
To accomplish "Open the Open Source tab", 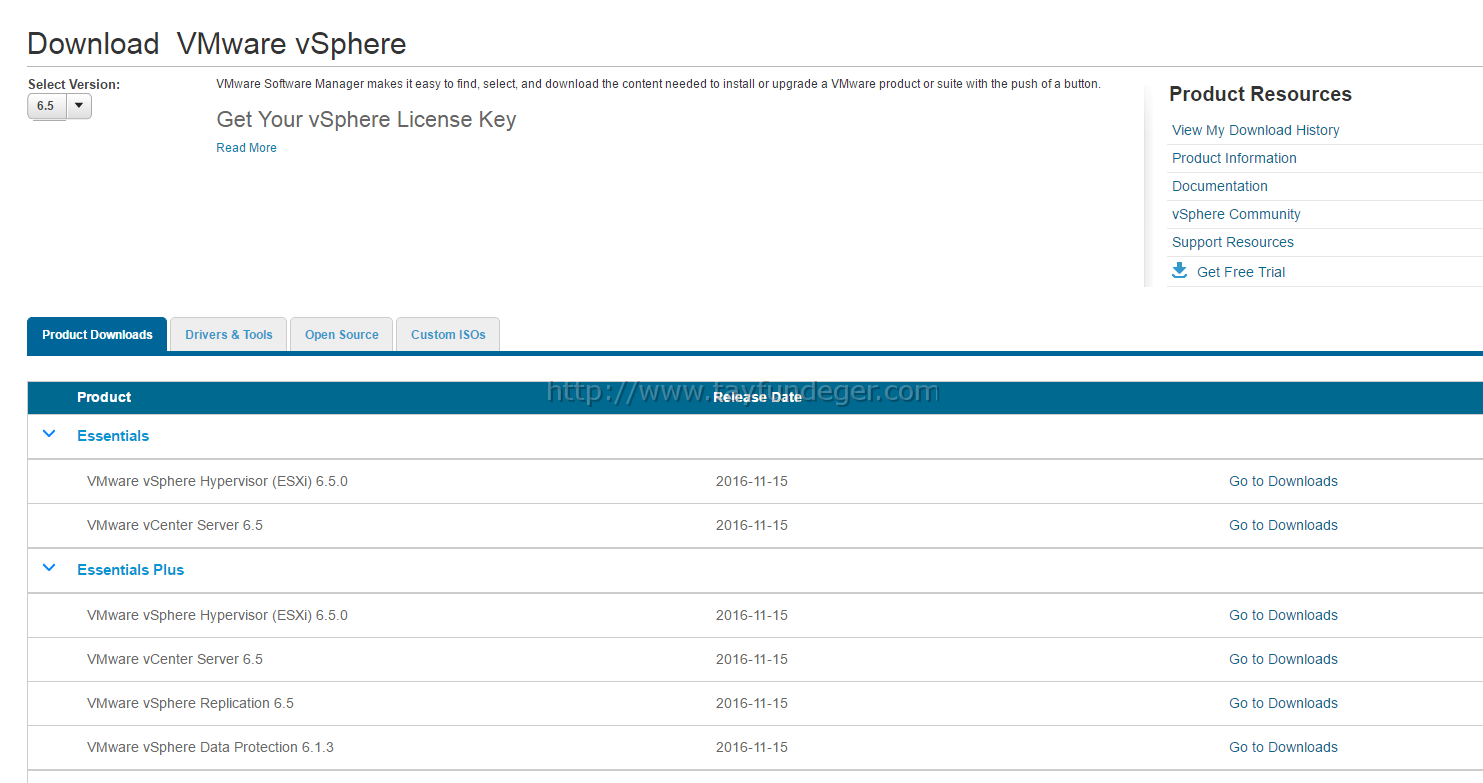I will tap(342, 335).
